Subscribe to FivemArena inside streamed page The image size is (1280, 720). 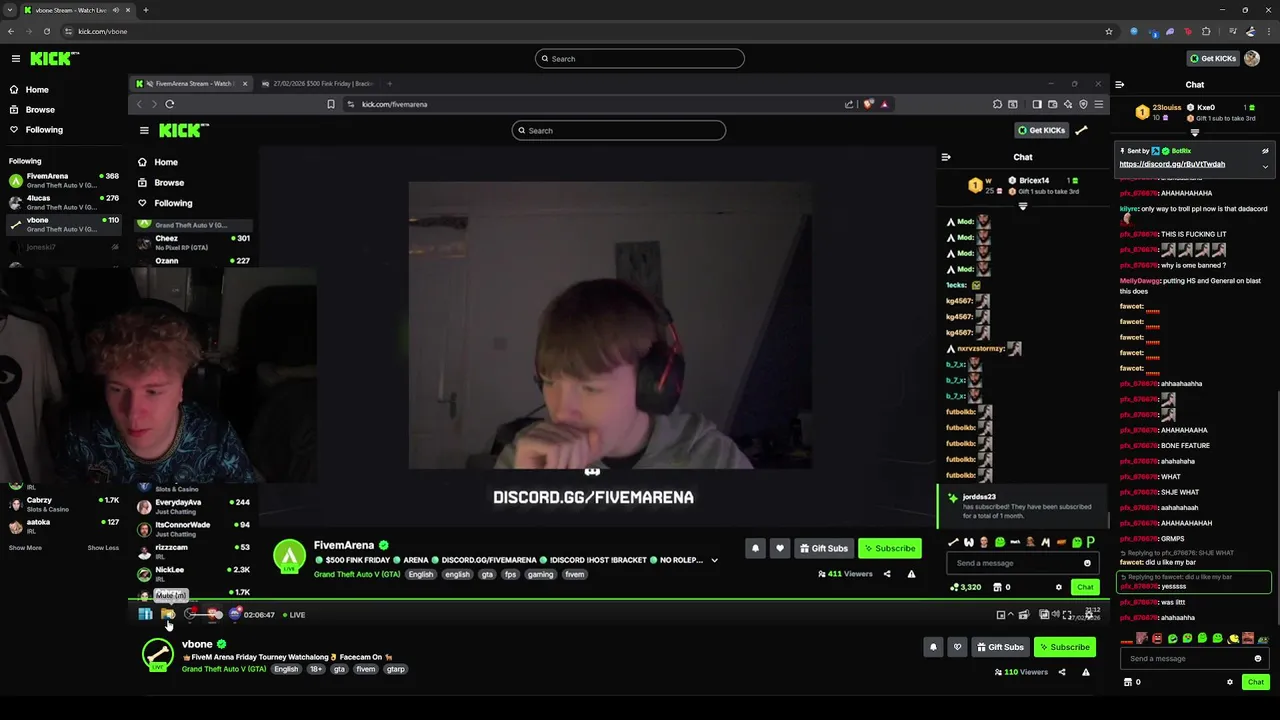(x=889, y=548)
